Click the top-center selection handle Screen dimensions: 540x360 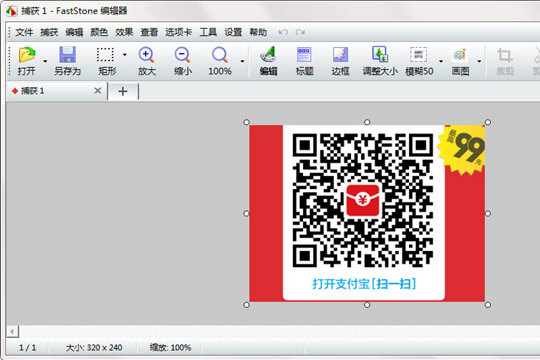point(367,122)
